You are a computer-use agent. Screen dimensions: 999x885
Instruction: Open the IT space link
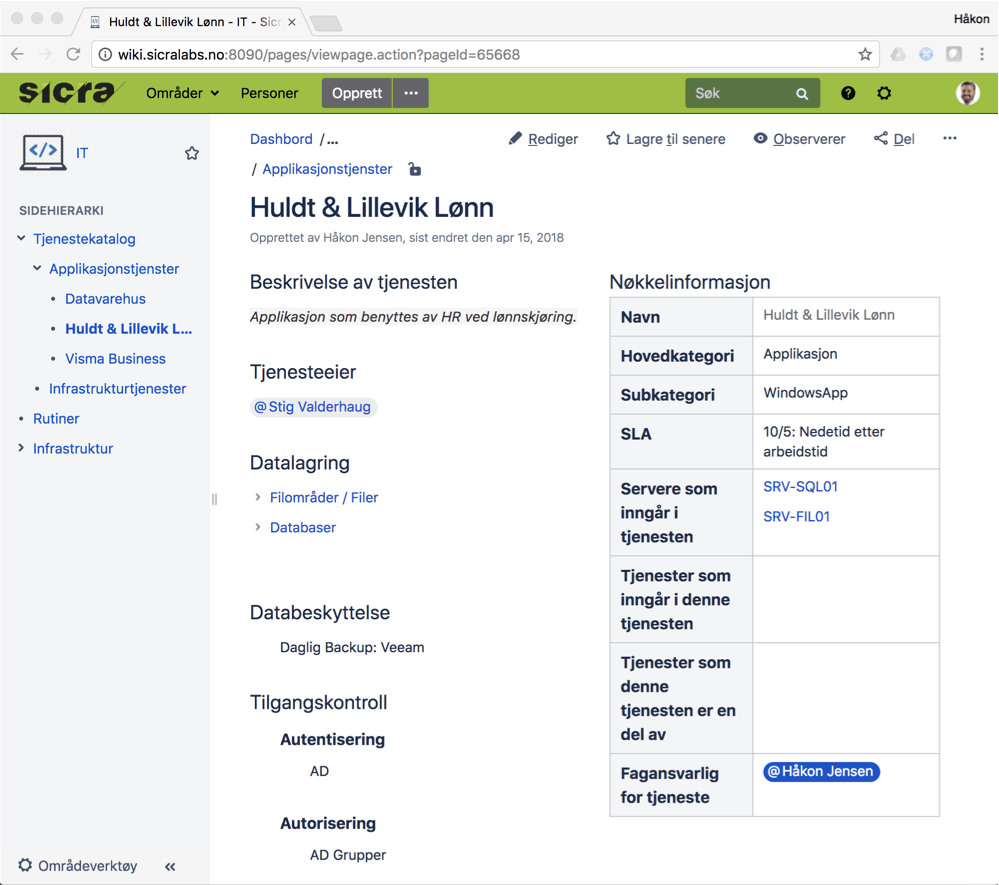(x=82, y=153)
